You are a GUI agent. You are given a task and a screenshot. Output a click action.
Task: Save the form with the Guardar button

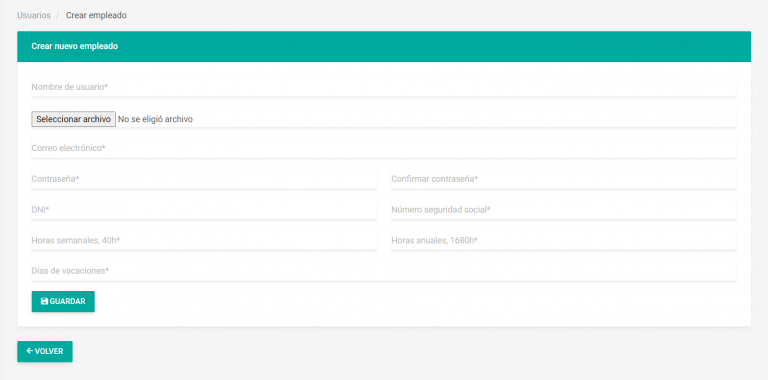[x=63, y=302]
